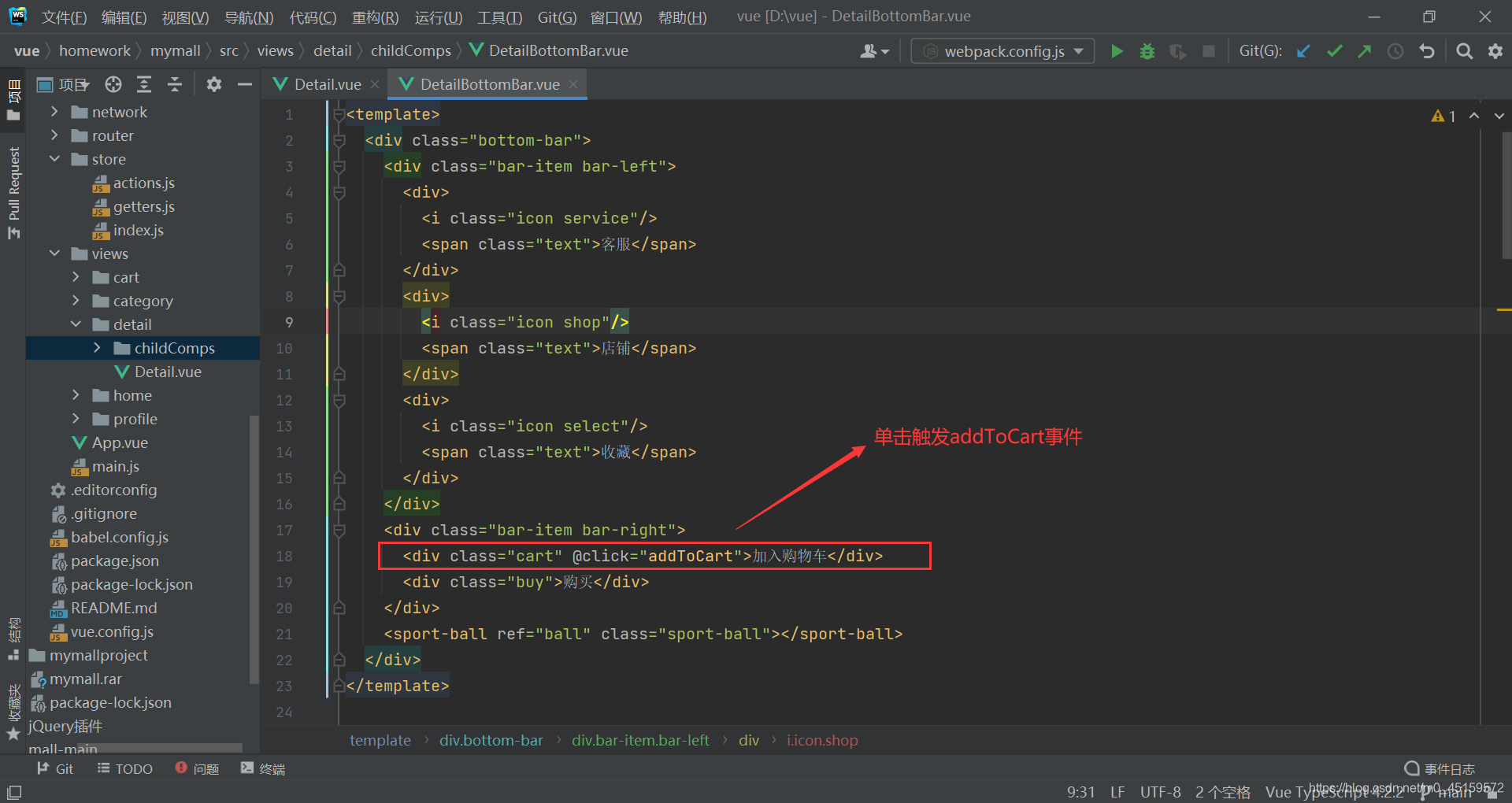Open the 代码(C) menu
1512x803 pixels.
pos(313,17)
